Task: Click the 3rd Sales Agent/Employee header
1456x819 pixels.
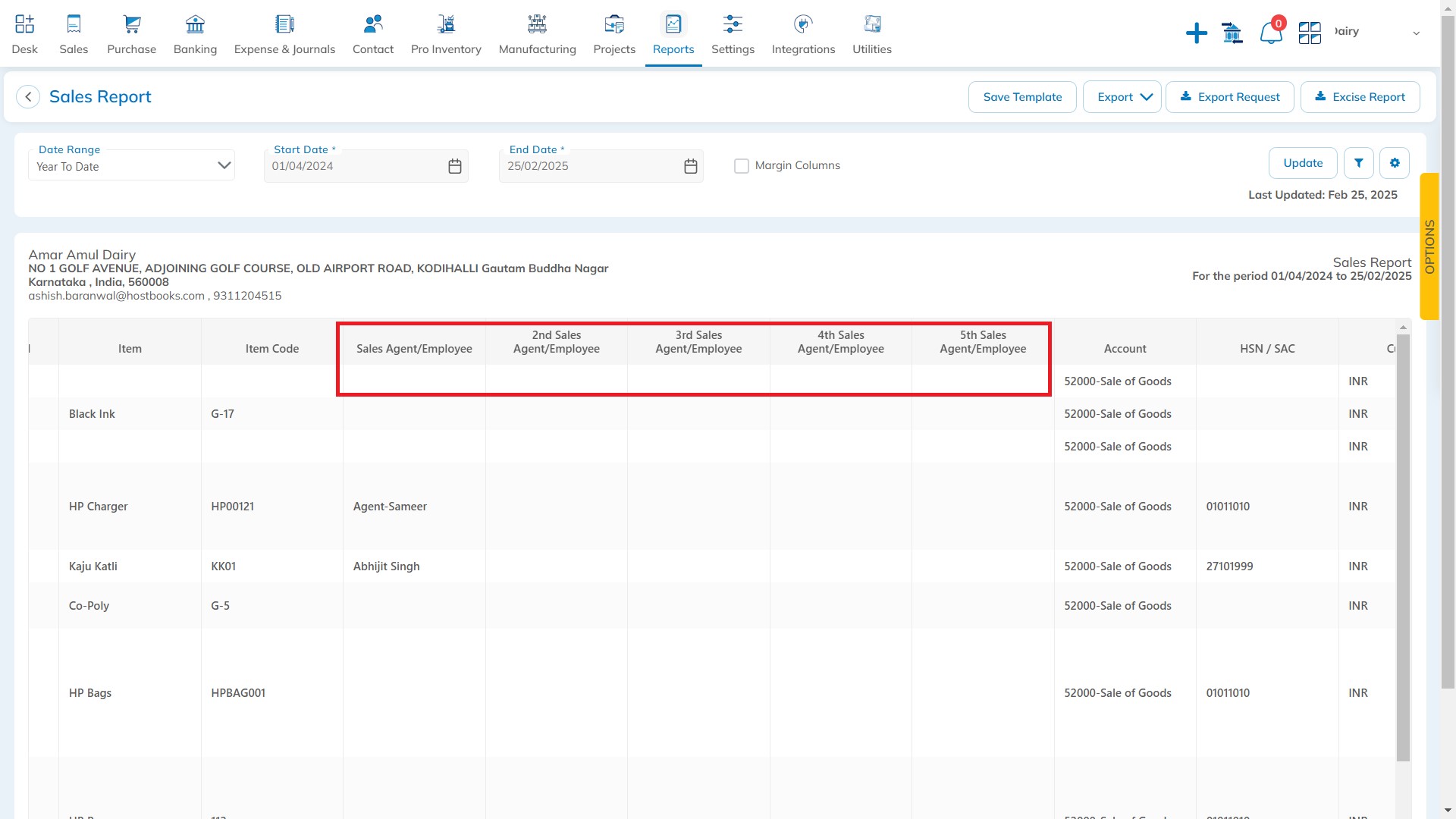Action: click(x=698, y=342)
